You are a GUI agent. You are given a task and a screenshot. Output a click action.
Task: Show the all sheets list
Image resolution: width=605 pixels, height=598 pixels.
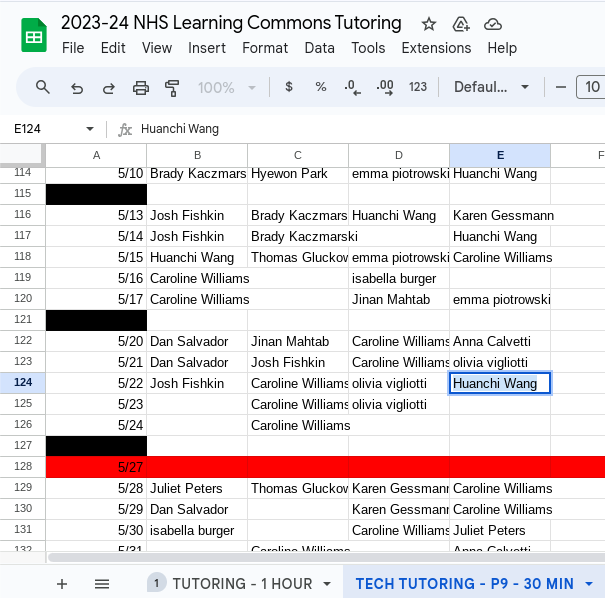(x=102, y=584)
